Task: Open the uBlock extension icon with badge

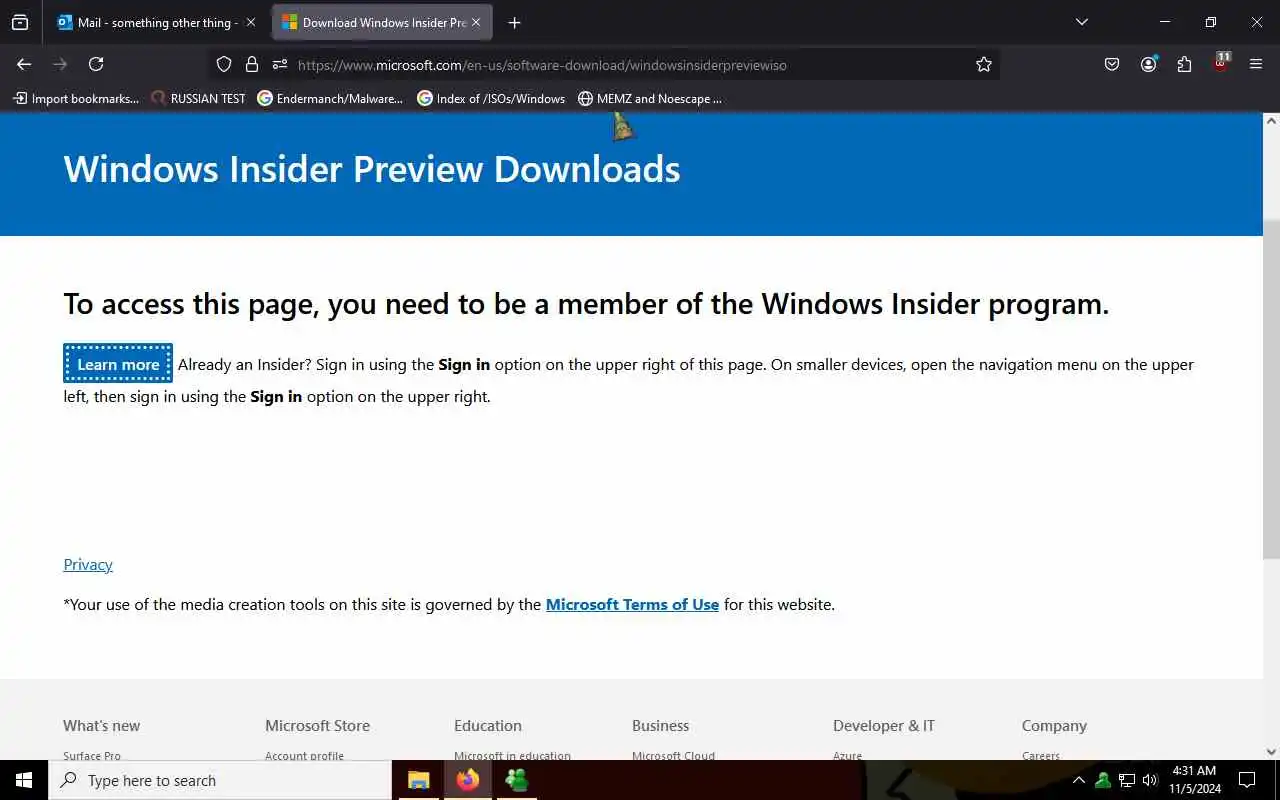Action: [1221, 62]
